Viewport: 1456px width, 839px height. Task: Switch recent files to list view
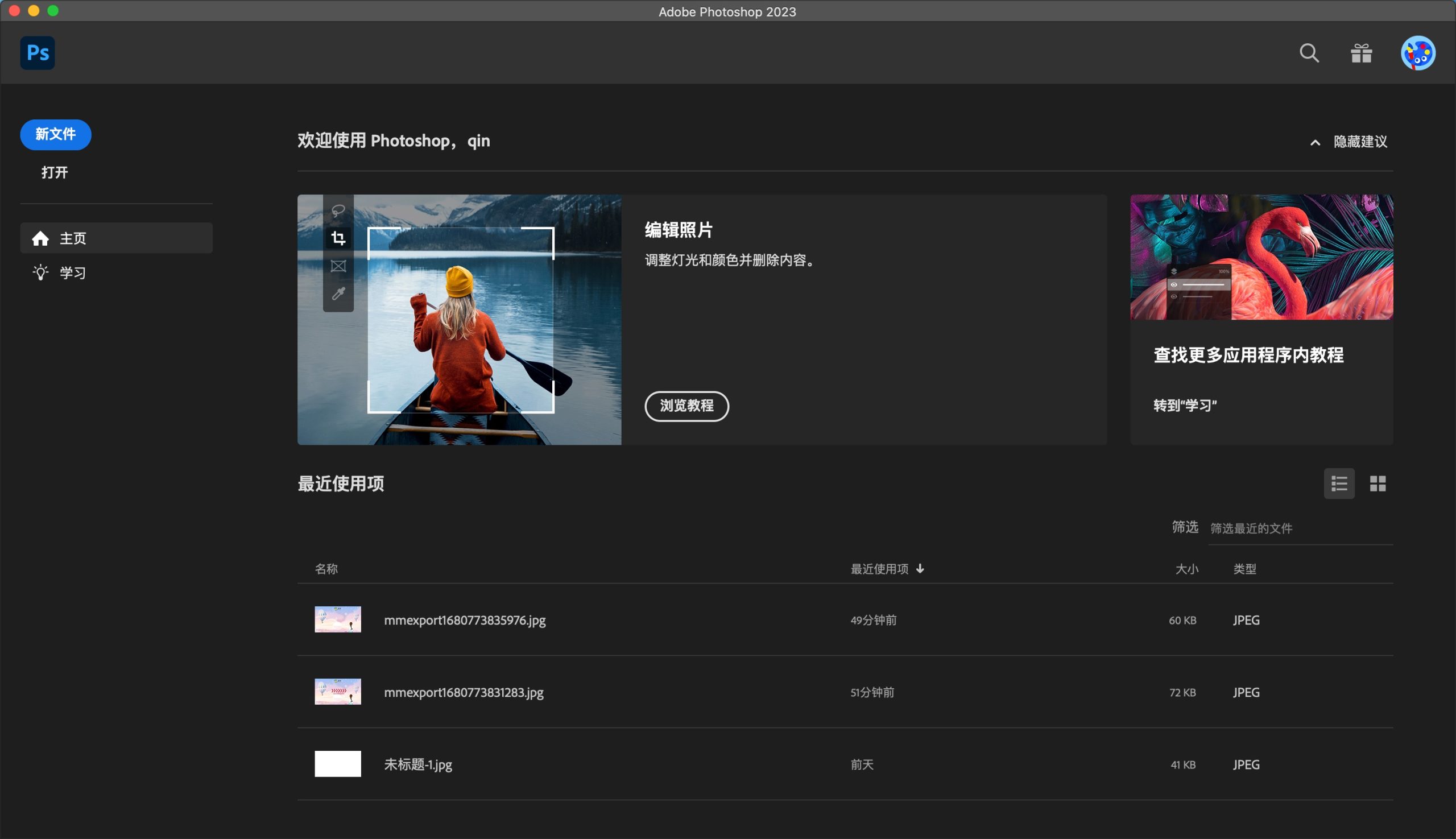click(1338, 483)
